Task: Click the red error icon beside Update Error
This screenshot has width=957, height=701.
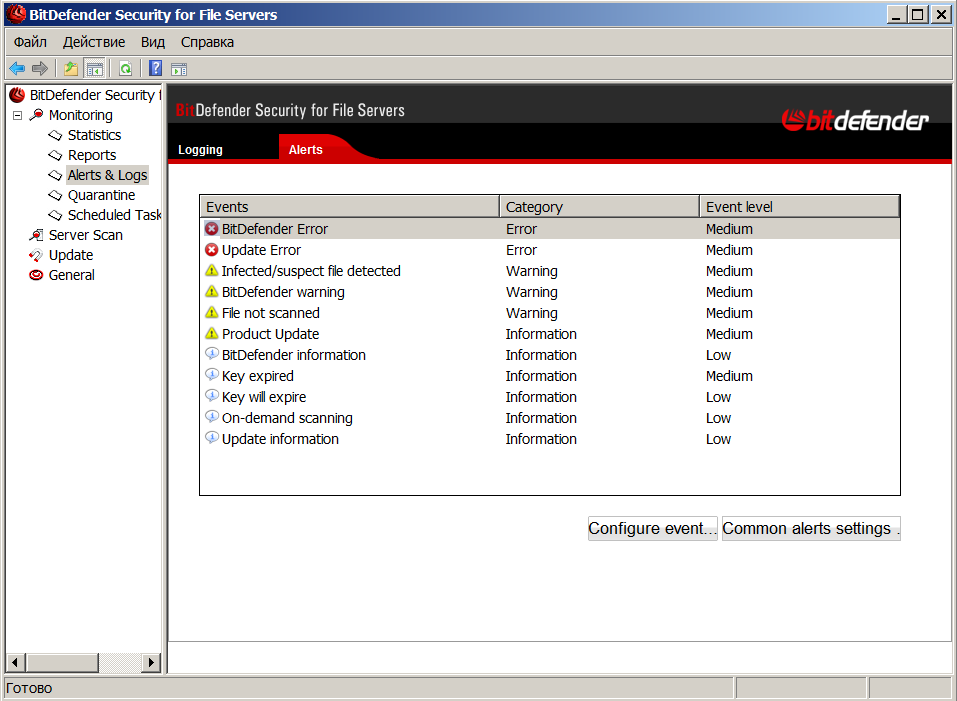Action: [x=211, y=250]
